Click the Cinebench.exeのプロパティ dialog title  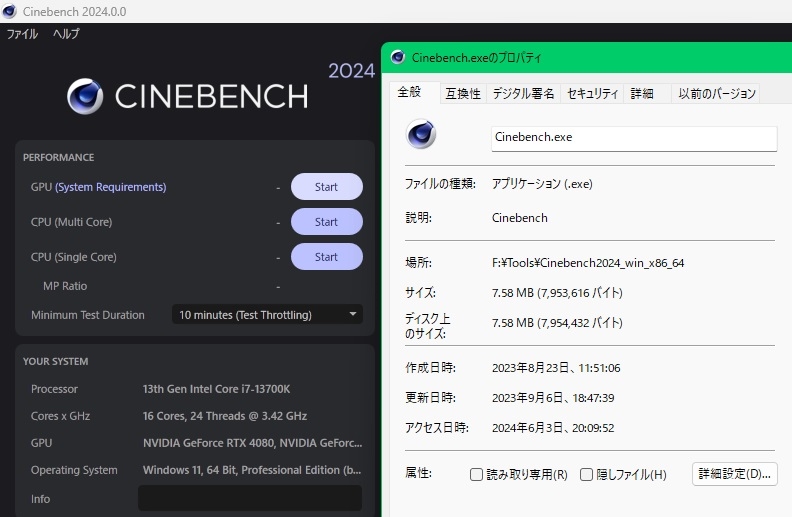[476, 58]
